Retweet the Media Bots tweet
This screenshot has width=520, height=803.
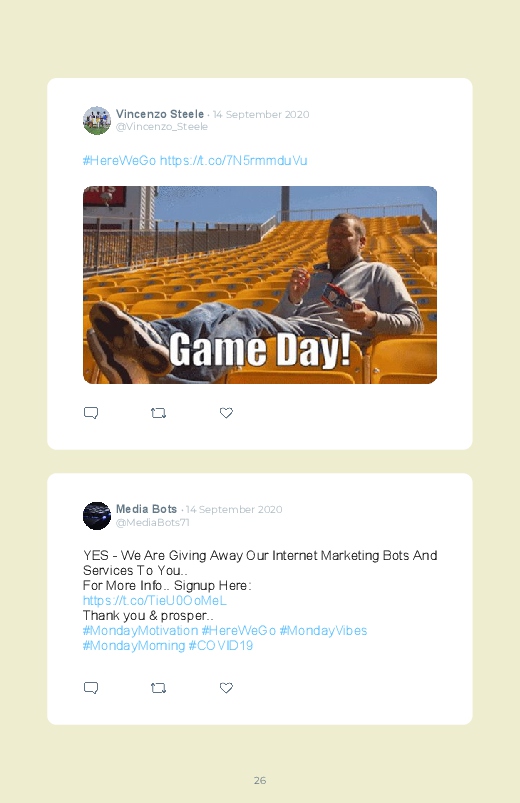tap(158, 688)
